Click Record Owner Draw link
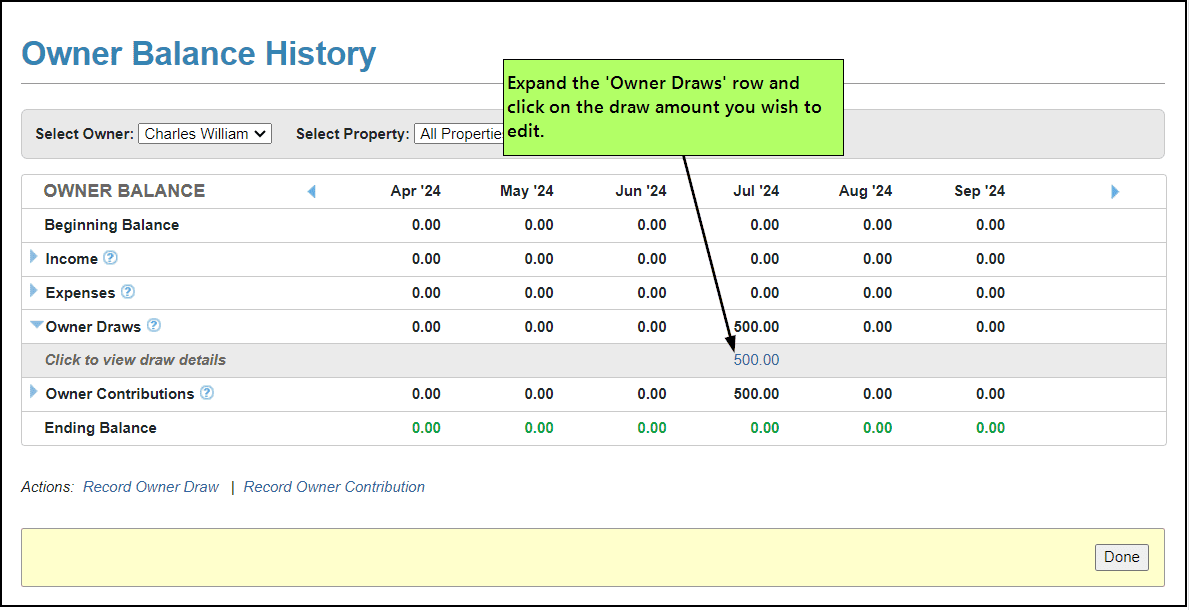Screen dimensions: 1189x610 [x=151, y=487]
